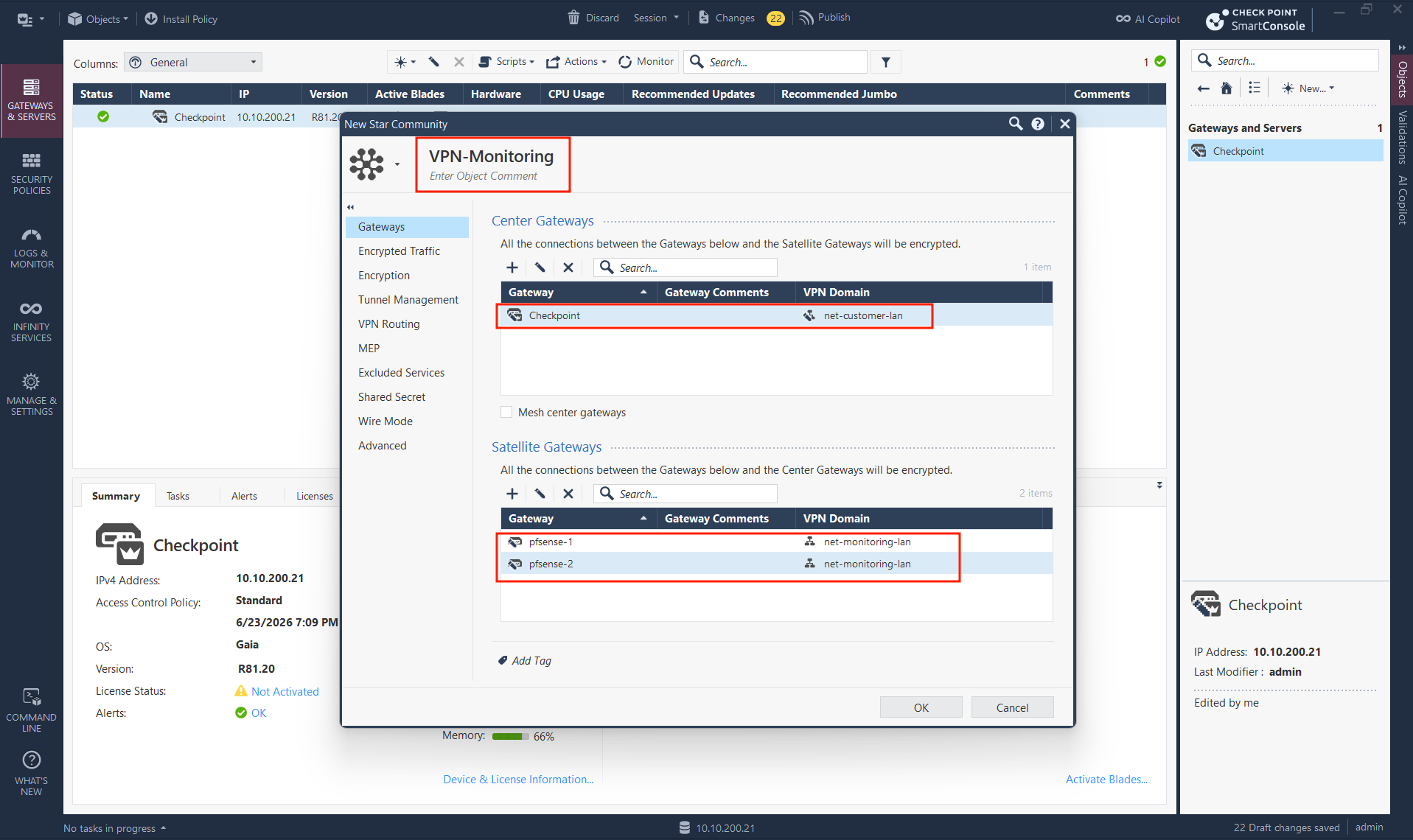Click the Discard trash icon
1413x840 pixels.
573,18
